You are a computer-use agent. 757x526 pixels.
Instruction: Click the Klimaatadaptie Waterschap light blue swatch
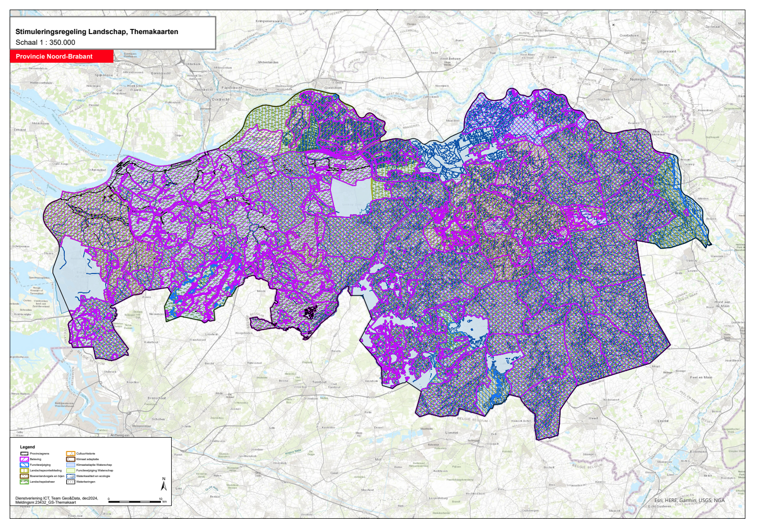pos(70,465)
